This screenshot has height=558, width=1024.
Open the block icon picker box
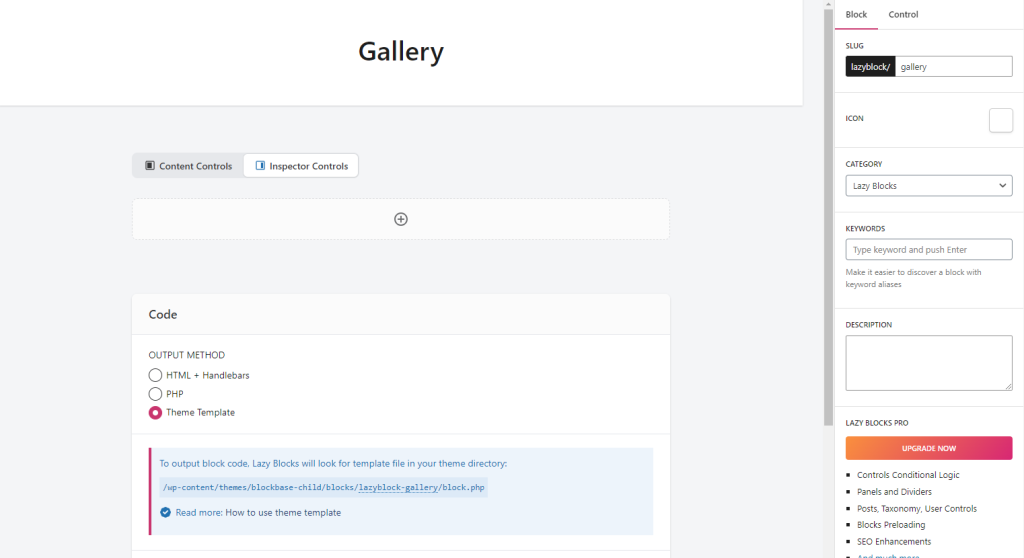click(1000, 120)
